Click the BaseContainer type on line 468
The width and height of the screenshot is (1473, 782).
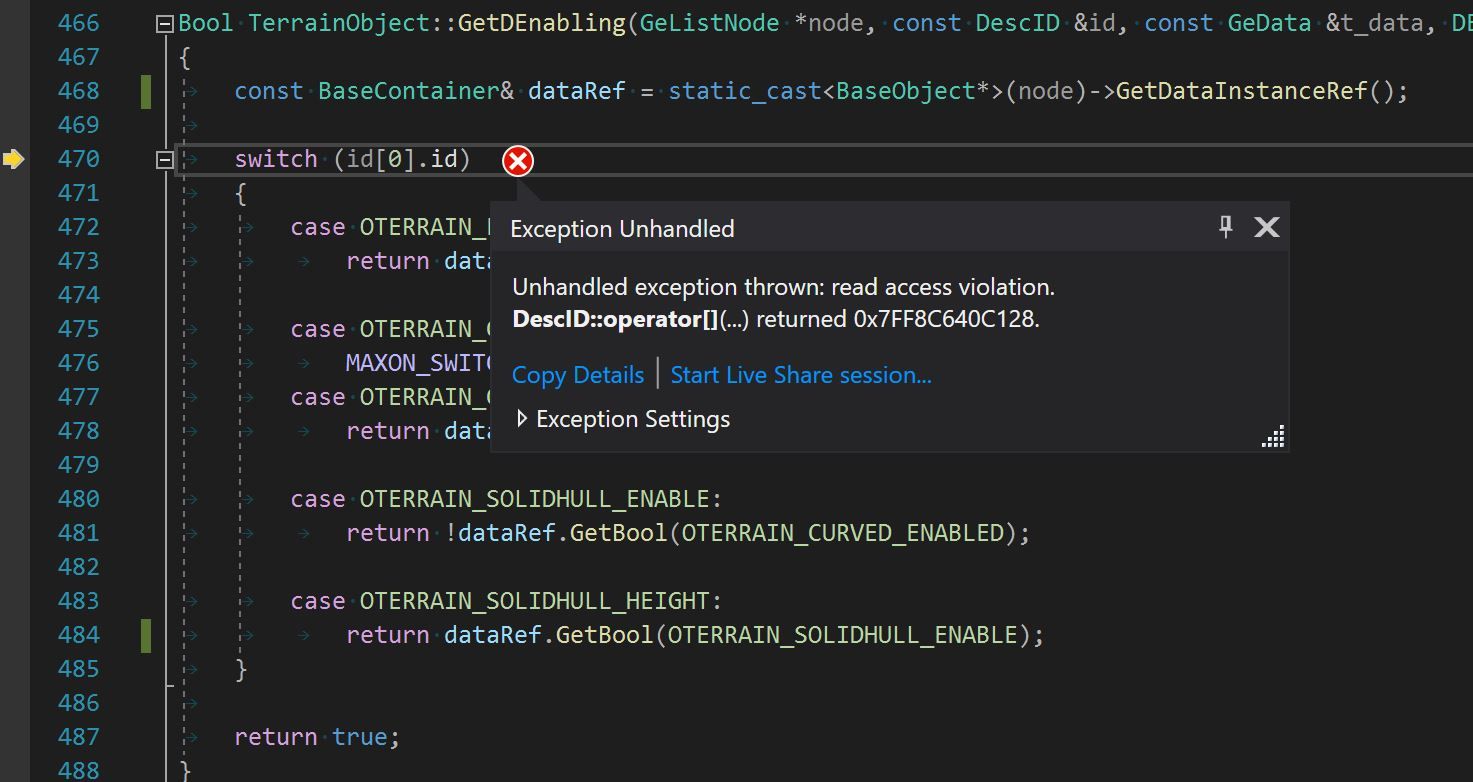coord(408,91)
